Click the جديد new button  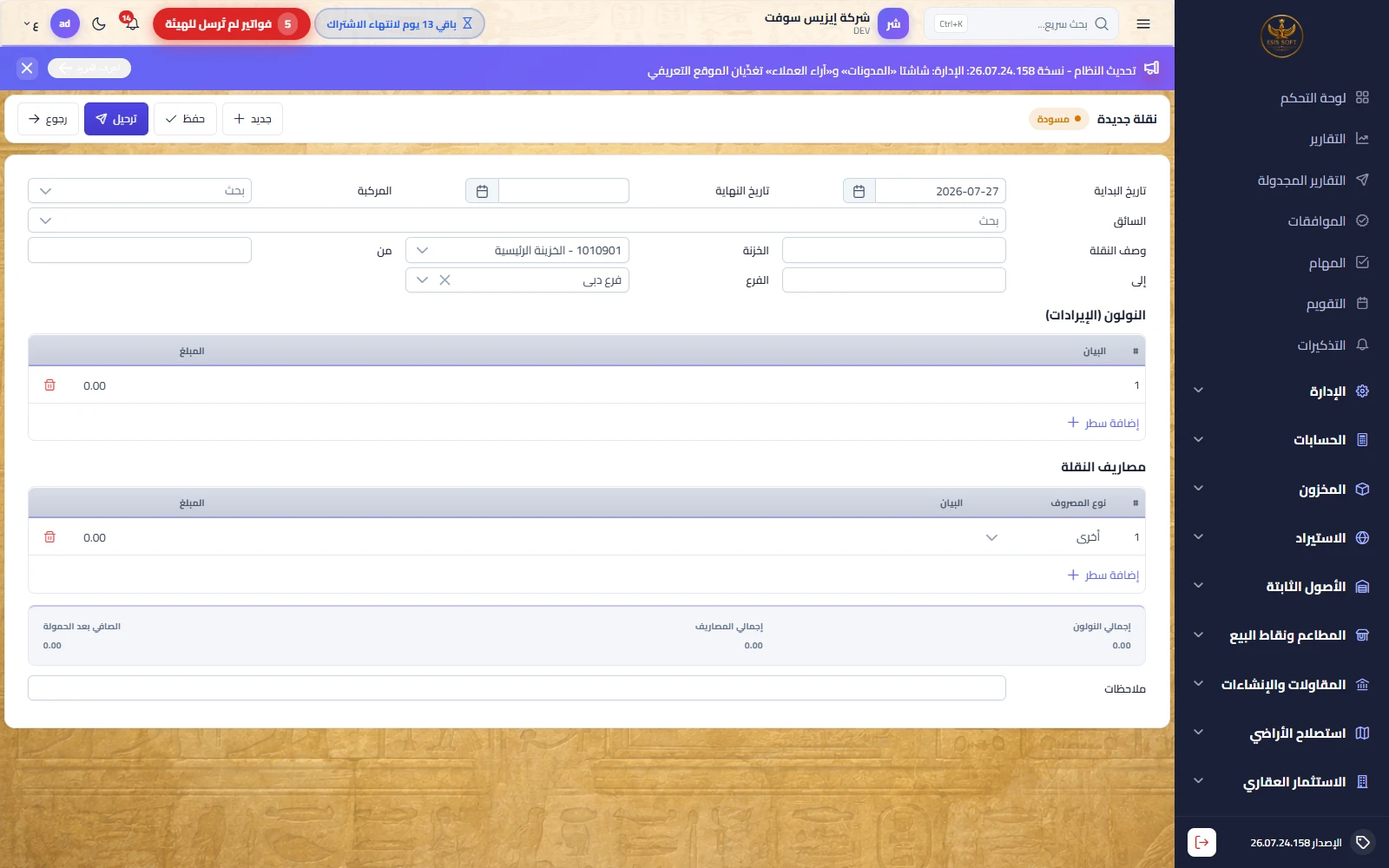(x=253, y=119)
